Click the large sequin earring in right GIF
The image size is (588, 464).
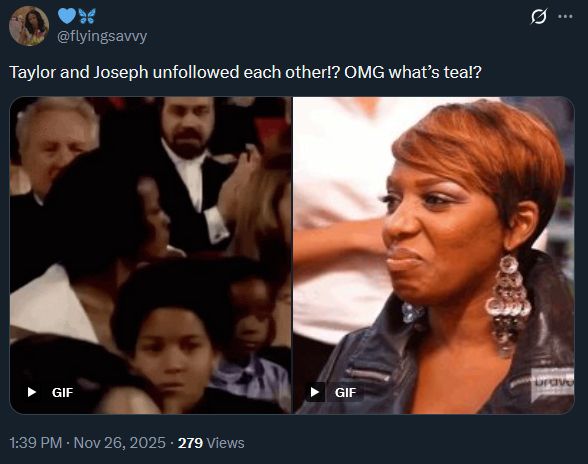(x=508, y=304)
